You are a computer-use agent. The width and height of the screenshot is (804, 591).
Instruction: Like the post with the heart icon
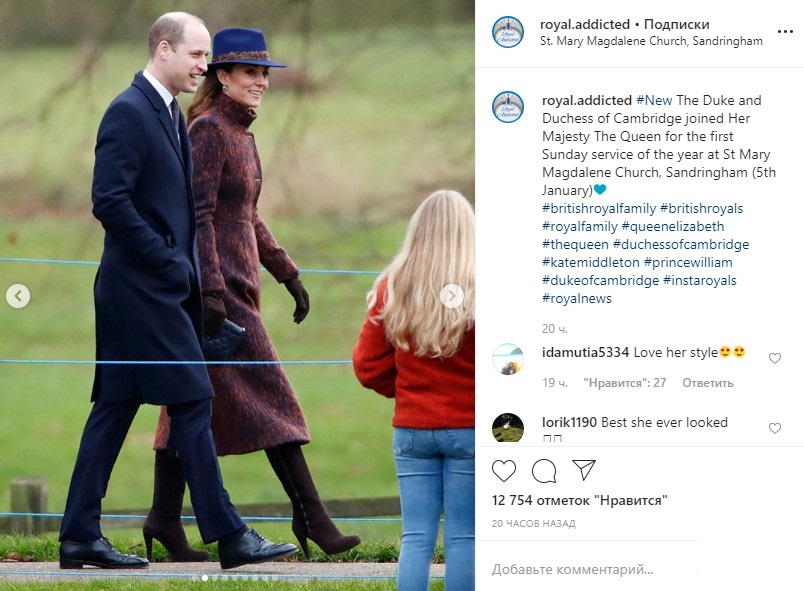click(x=504, y=471)
